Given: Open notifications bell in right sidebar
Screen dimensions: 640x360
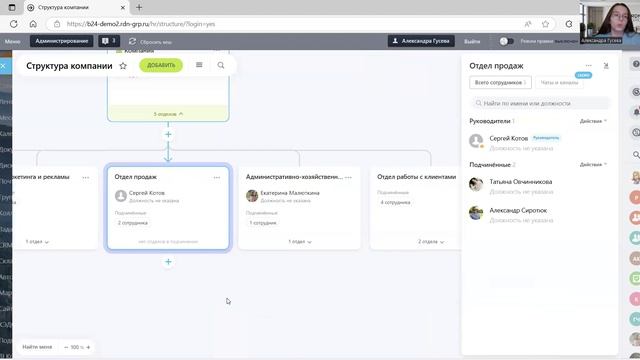Looking at the screenshot, I should click(636, 111).
